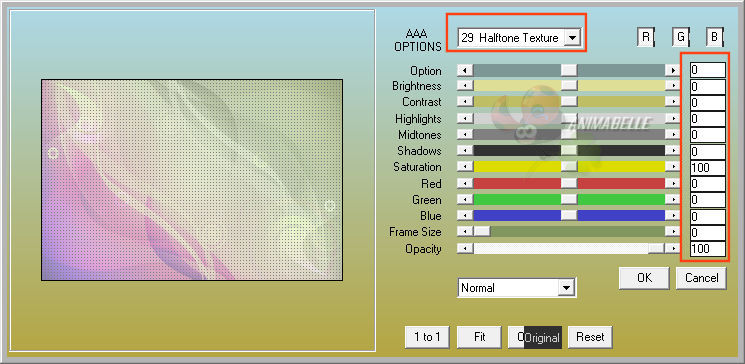The height and width of the screenshot is (364, 745).
Task: Click the left arrow of Frame Size slider
Action: pyautogui.click(x=465, y=232)
